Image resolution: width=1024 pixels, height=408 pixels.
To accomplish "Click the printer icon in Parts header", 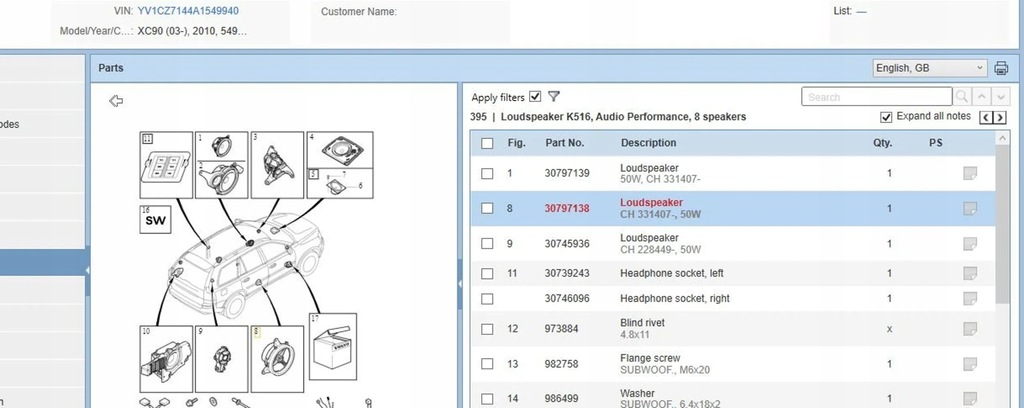I will coord(1000,68).
